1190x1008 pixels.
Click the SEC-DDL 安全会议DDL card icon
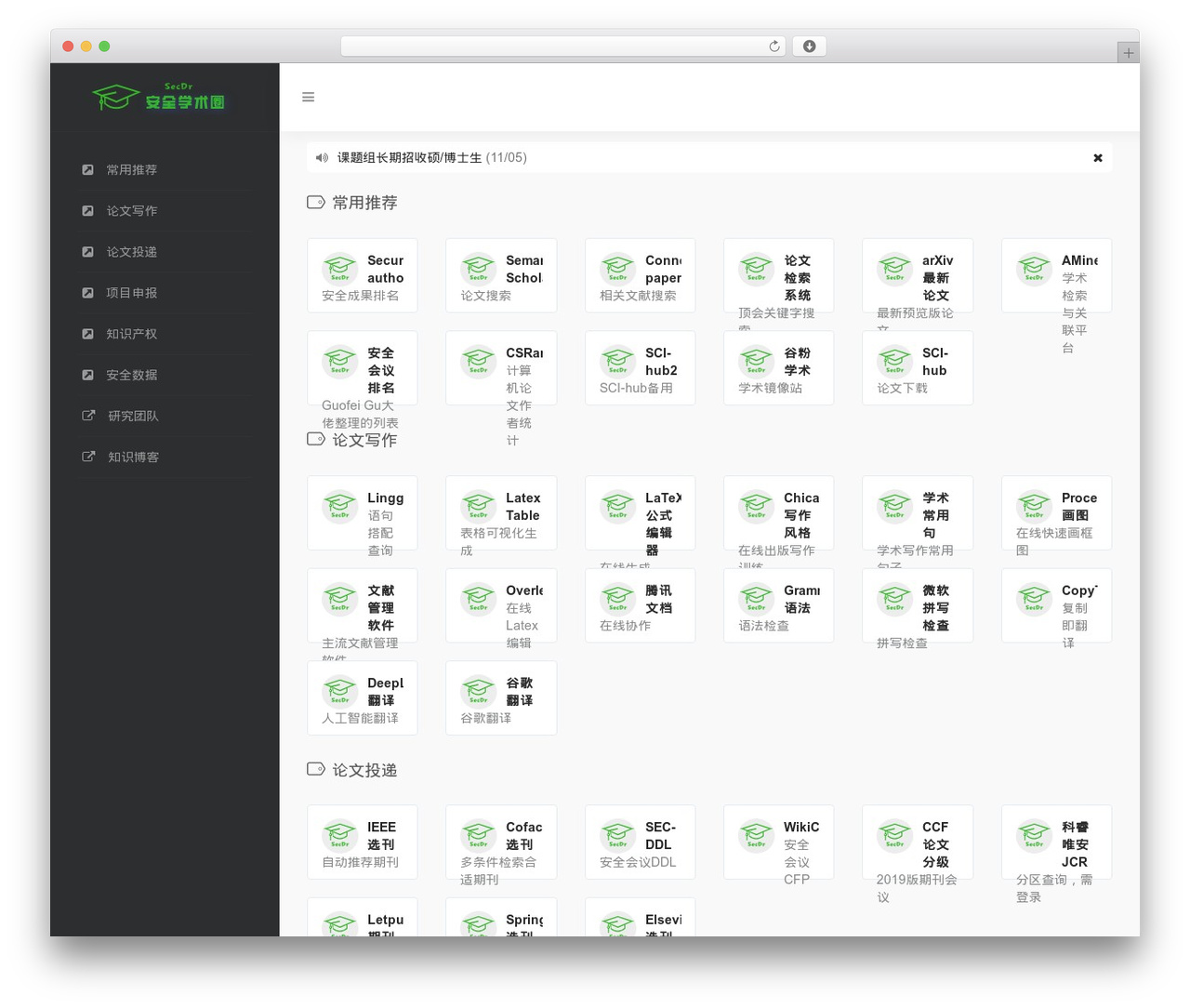click(618, 836)
